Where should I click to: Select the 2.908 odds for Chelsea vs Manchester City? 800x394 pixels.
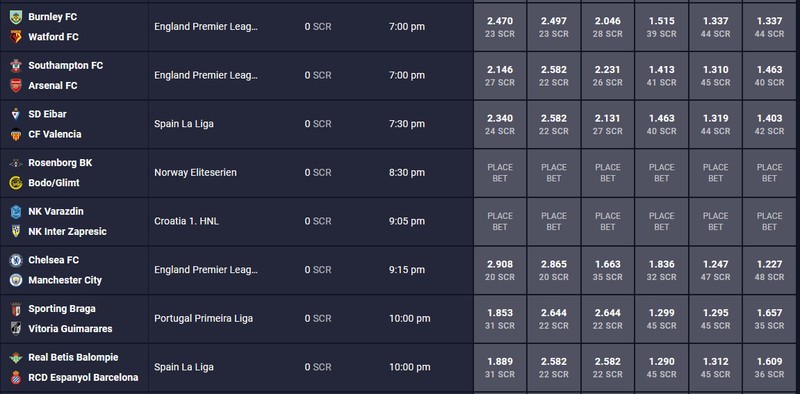pos(499,270)
